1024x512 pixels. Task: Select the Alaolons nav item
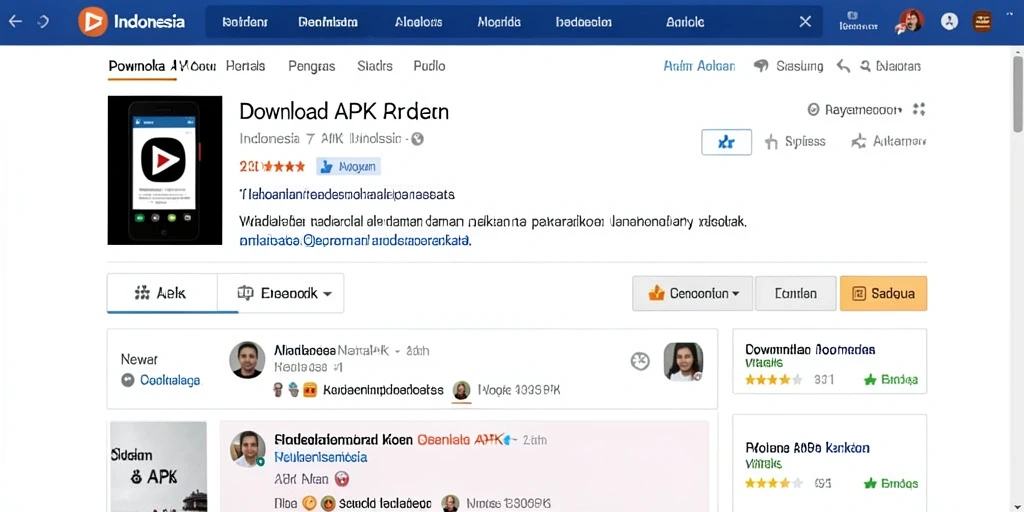point(419,22)
